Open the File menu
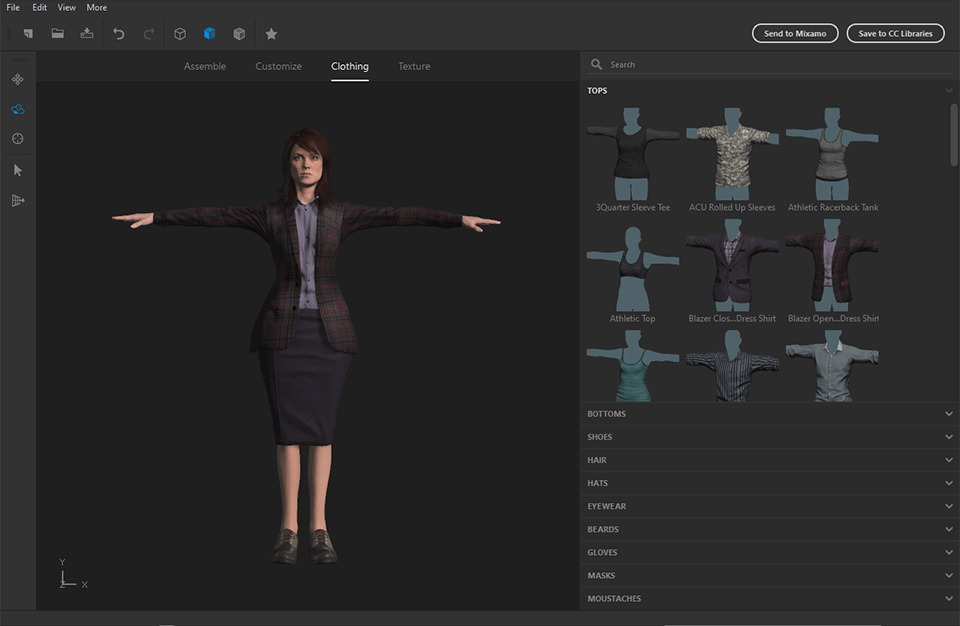This screenshot has width=960, height=626. [x=12, y=7]
